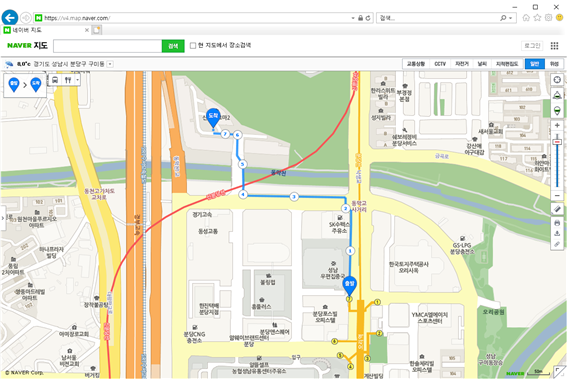This screenshot has height=383, width=567.
Task: Click the smiley feedback icon
Action: click(x=560, y=18)
